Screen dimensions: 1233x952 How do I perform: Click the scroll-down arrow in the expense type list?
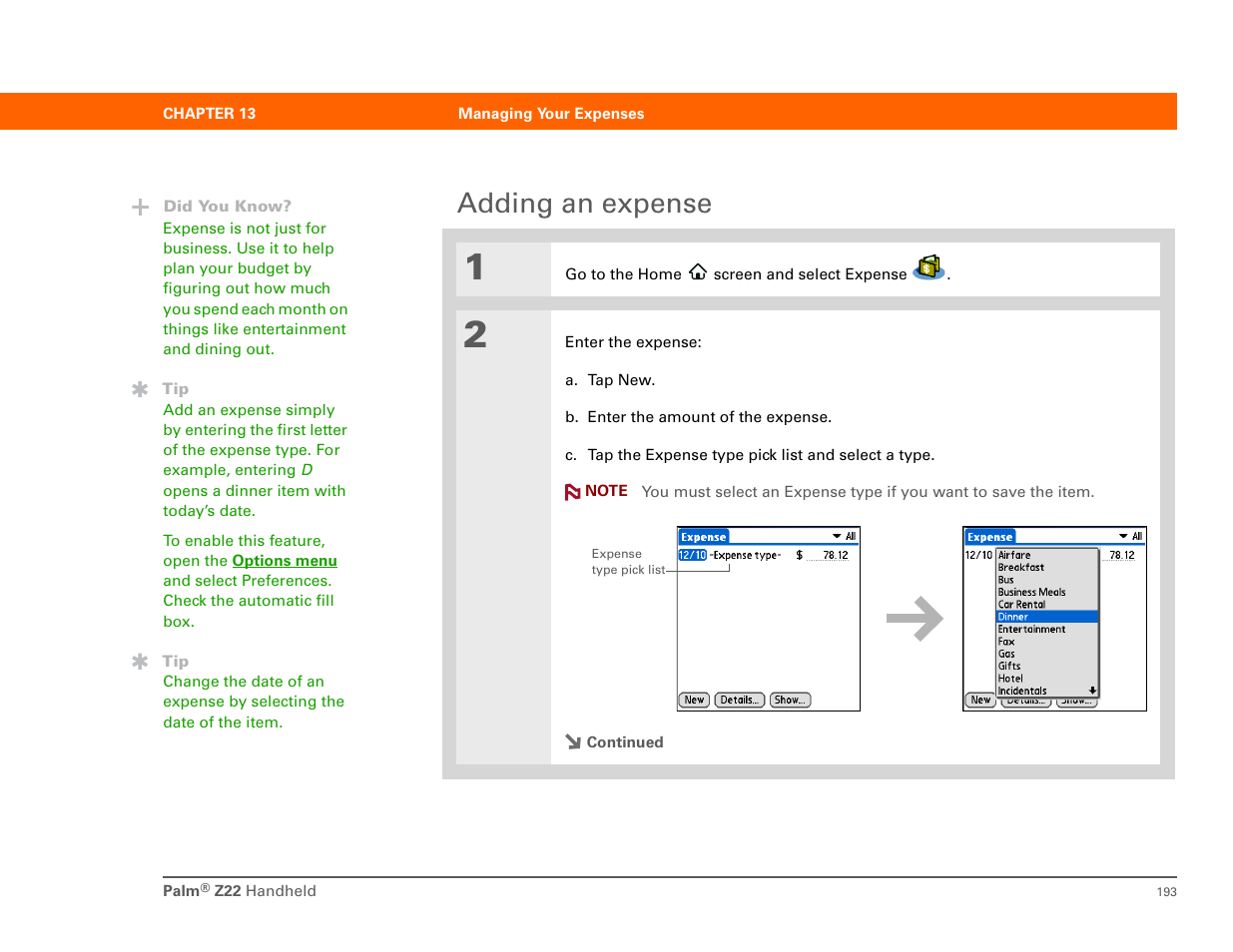(x=1092, y=691)
